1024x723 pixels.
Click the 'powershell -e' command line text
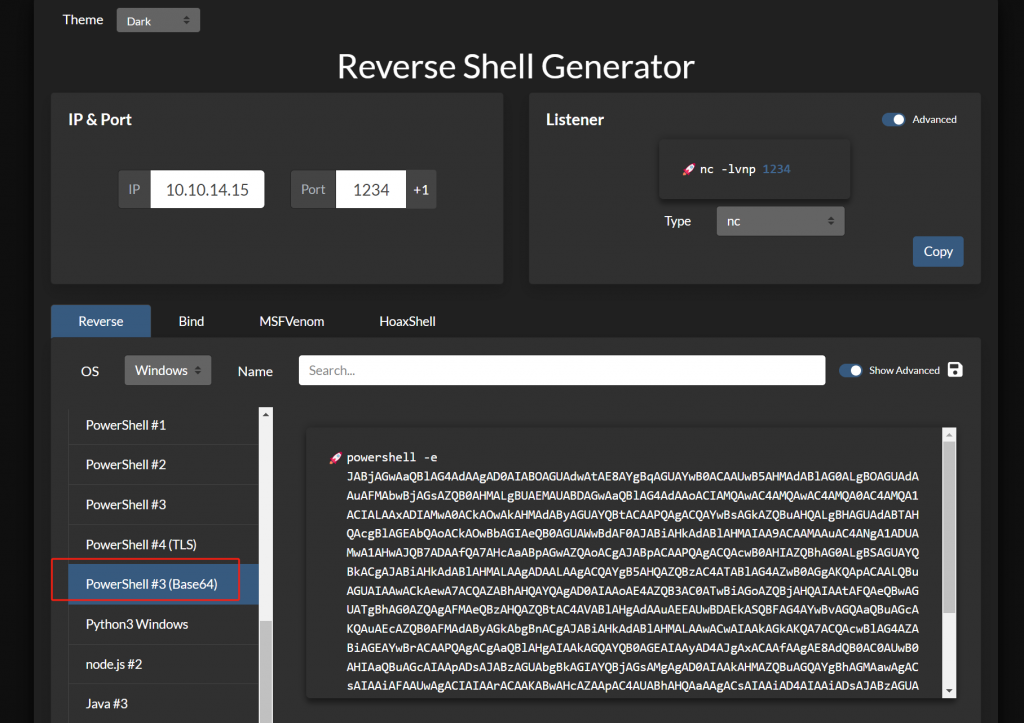point(392,457)
